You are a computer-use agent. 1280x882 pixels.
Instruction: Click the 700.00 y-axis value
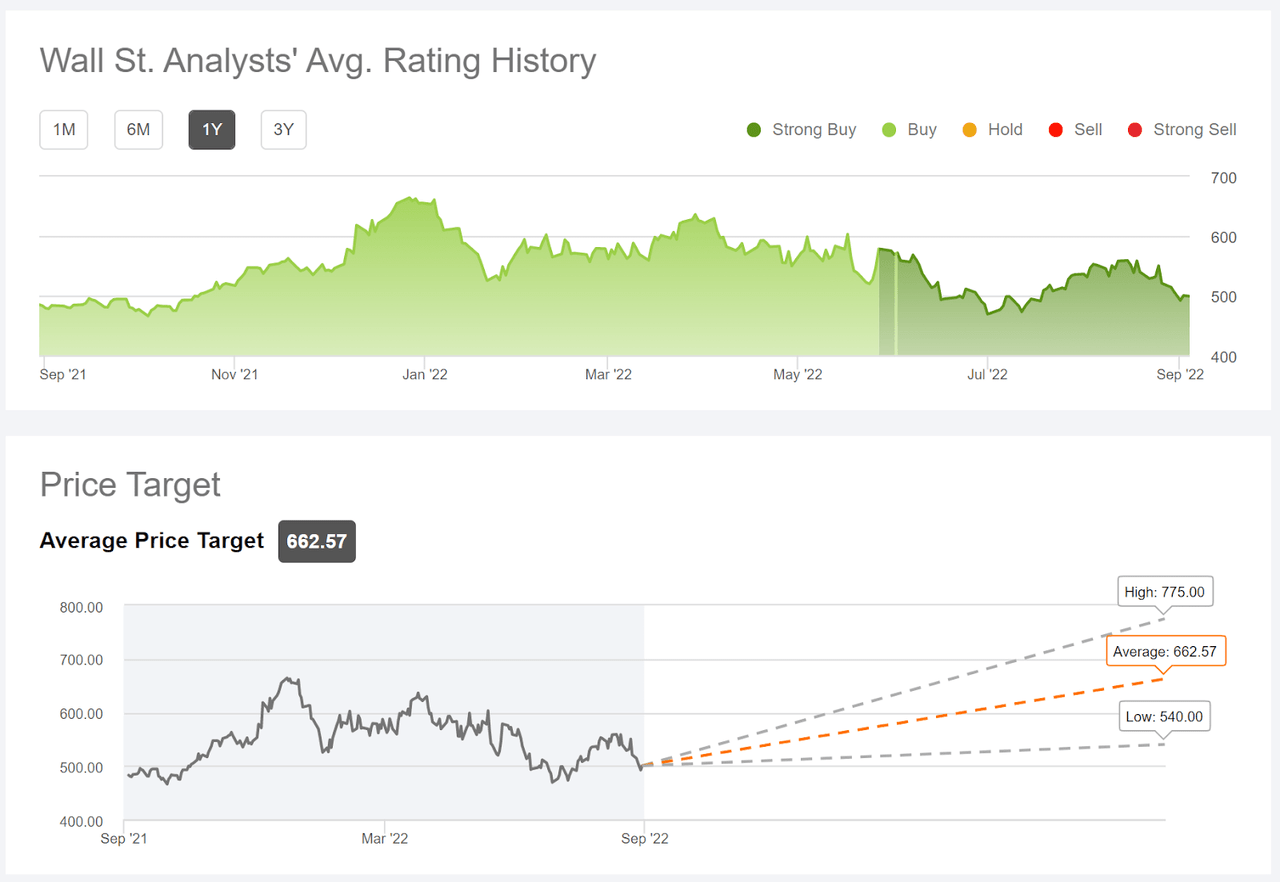tap(82, 660)
